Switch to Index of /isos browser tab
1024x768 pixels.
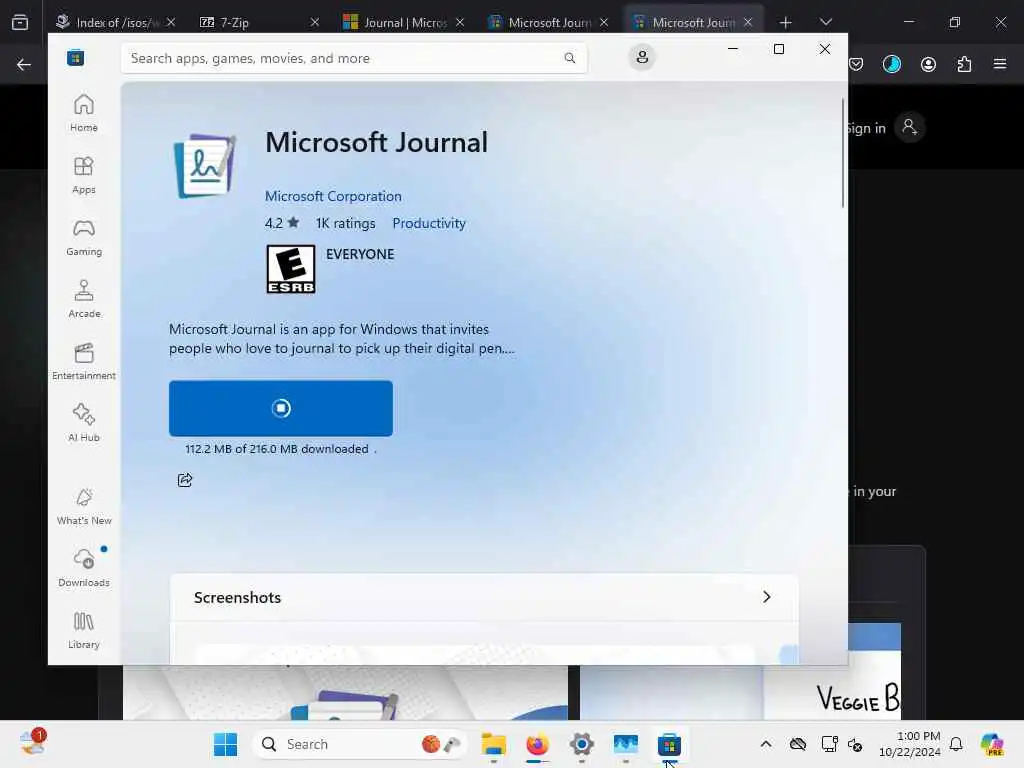point(116,22)
